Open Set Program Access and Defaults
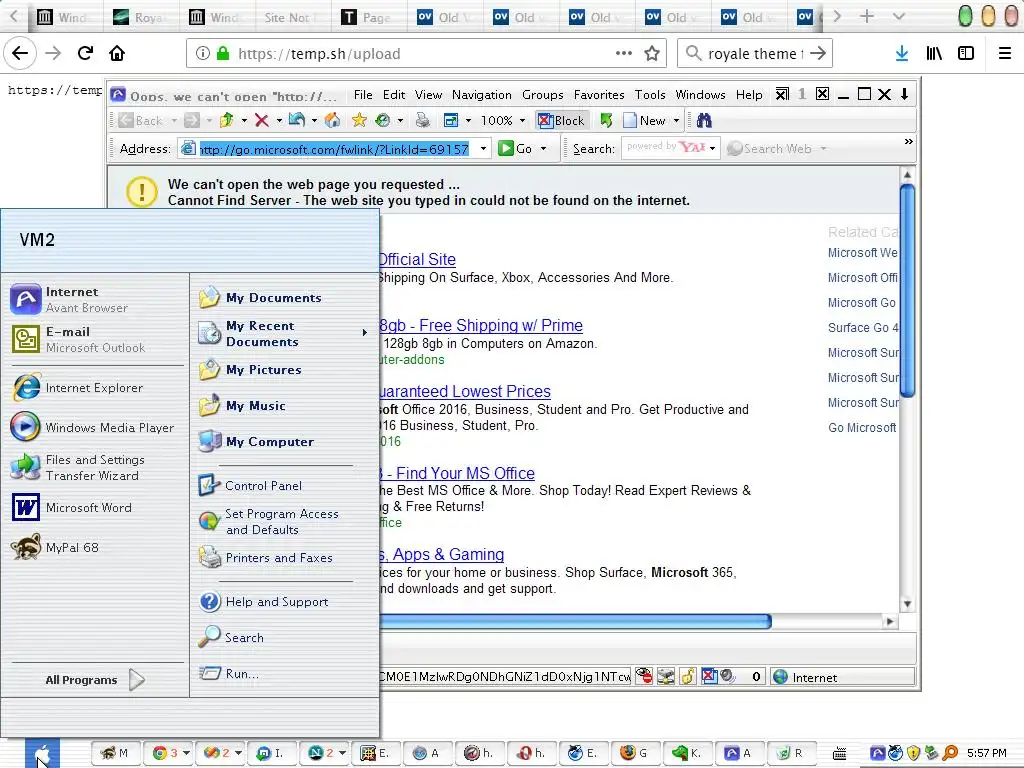1024x768 pixels. [x=268, y=521]
